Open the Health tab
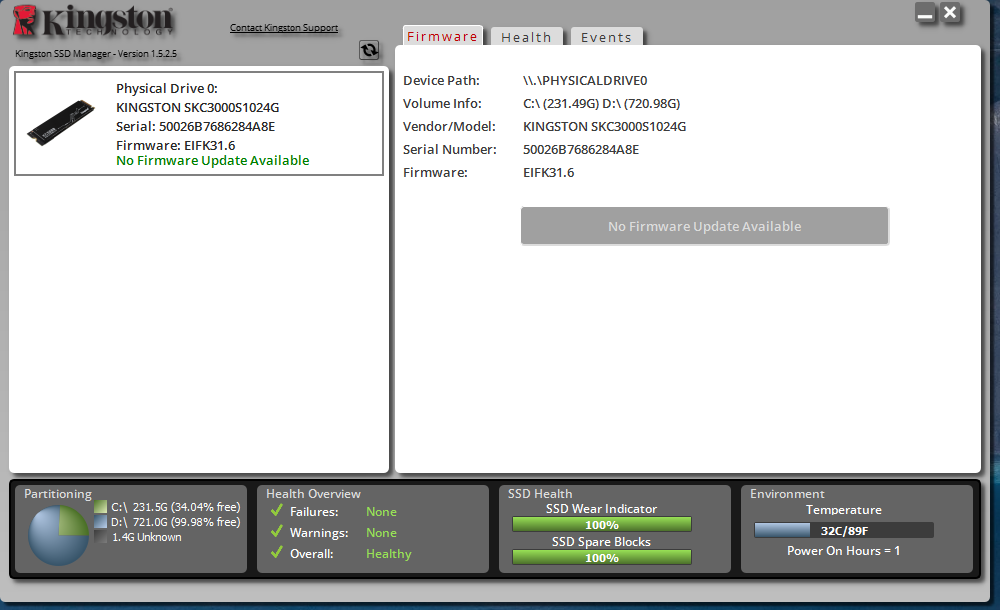The image size is (1000, 610). (526, 37)
